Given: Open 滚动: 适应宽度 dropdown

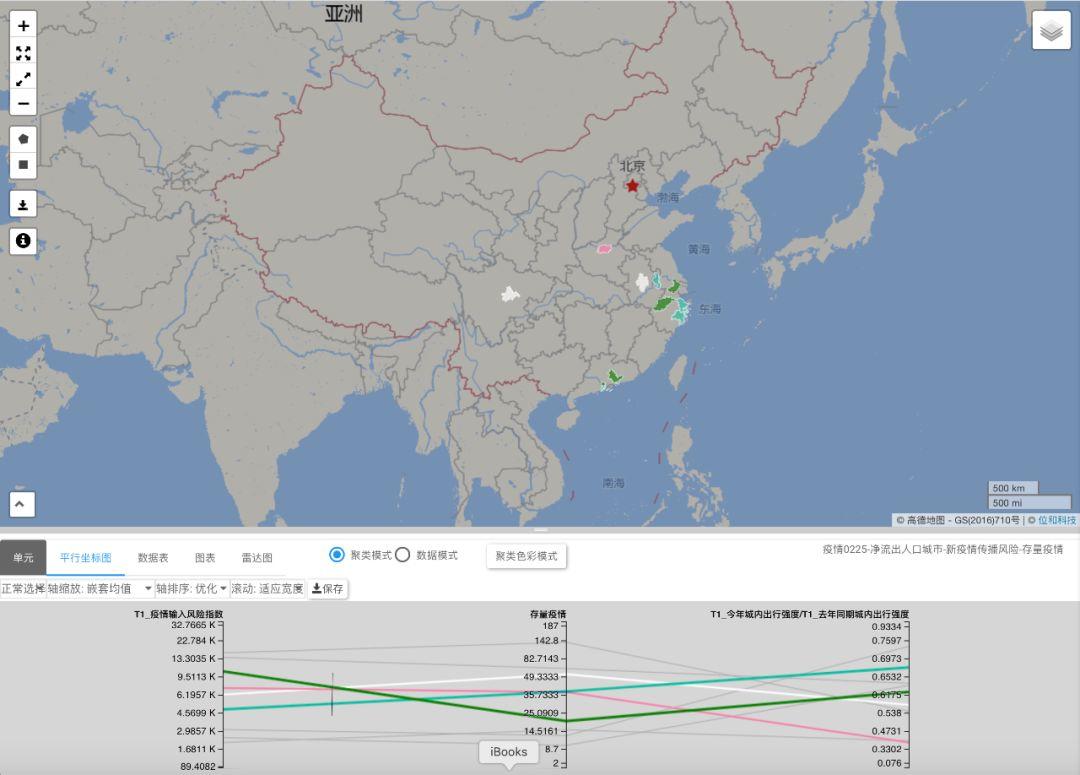Looking at the screenshot, I should tap(267, 588).
